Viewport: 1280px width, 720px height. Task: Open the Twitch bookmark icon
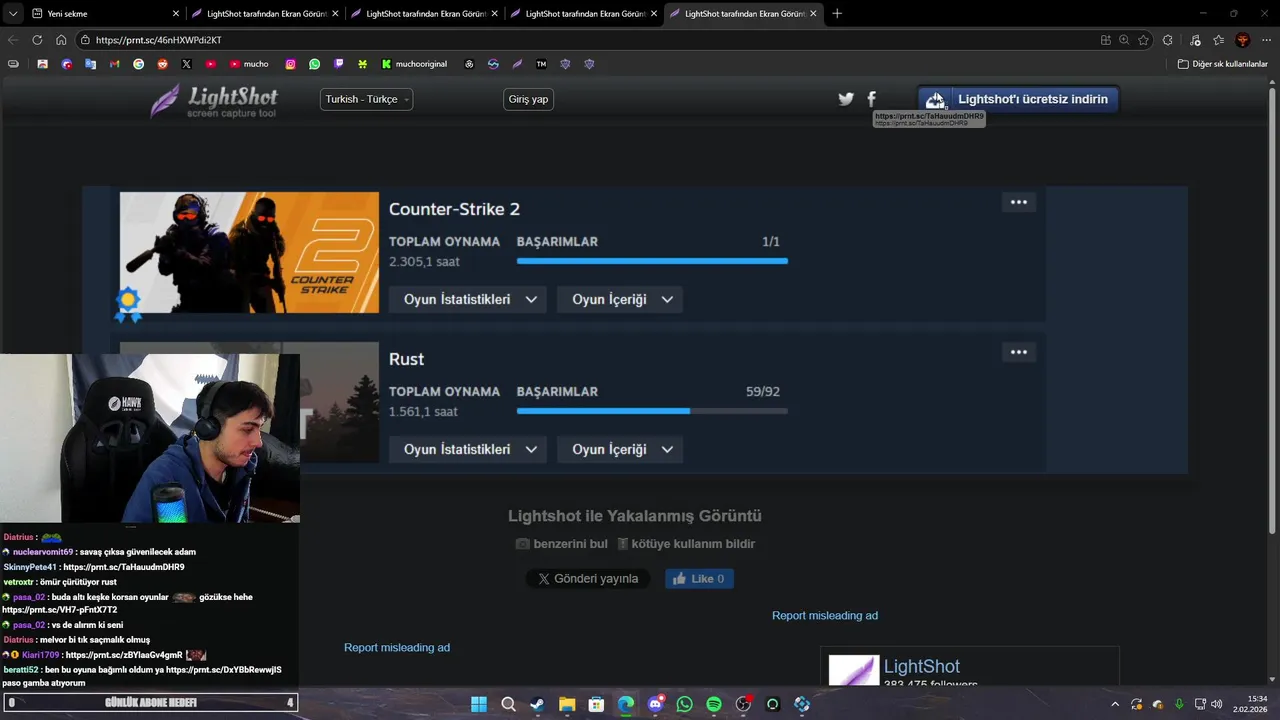339,64
